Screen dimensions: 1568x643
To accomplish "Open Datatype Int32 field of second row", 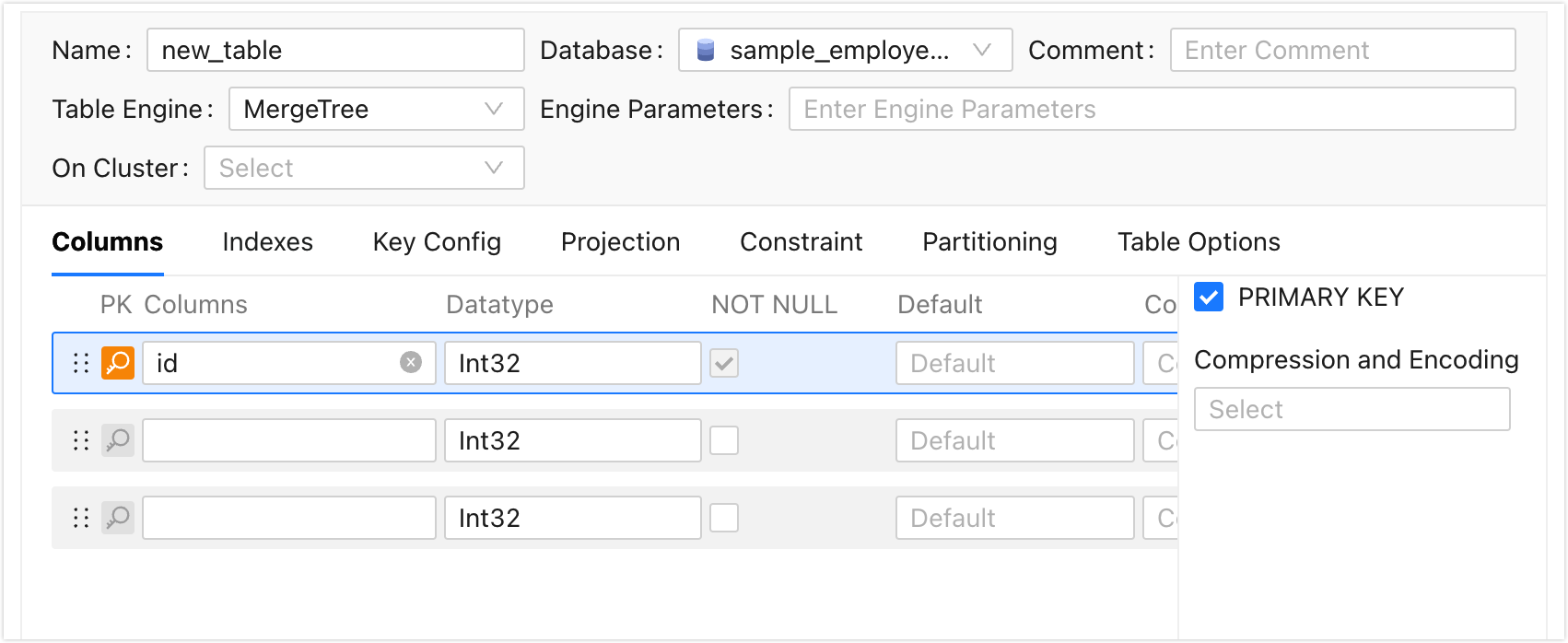I will point(572,440).
